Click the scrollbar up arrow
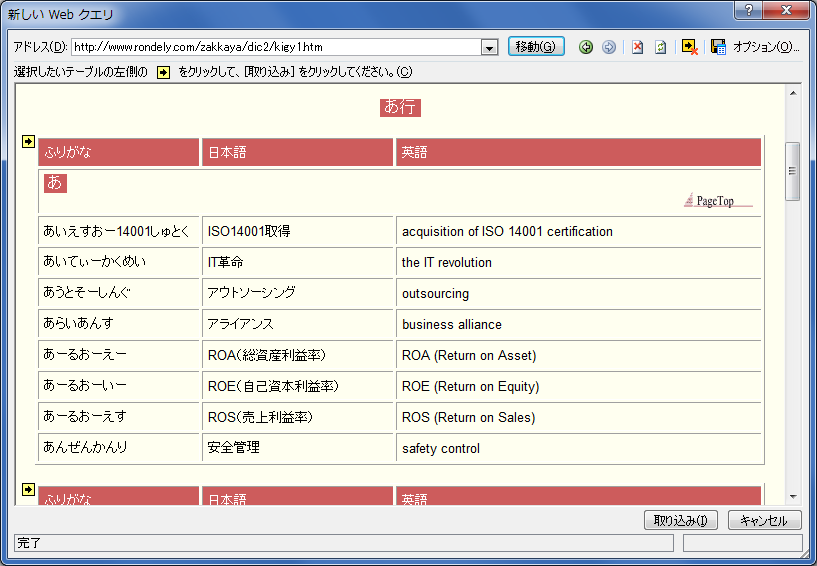This screenshot has height=566, width=817. pos(793,93)
